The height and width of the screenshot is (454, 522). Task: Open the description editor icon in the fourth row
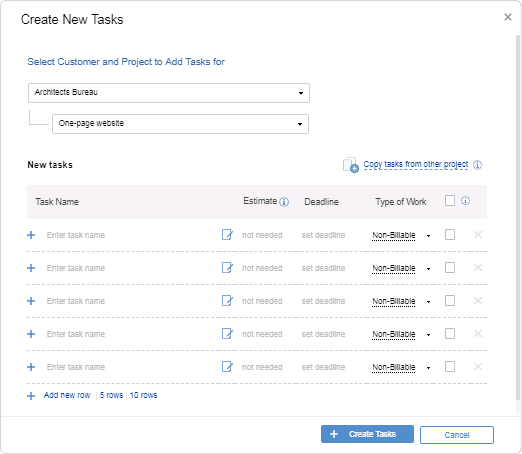click(x=227, y=334)
